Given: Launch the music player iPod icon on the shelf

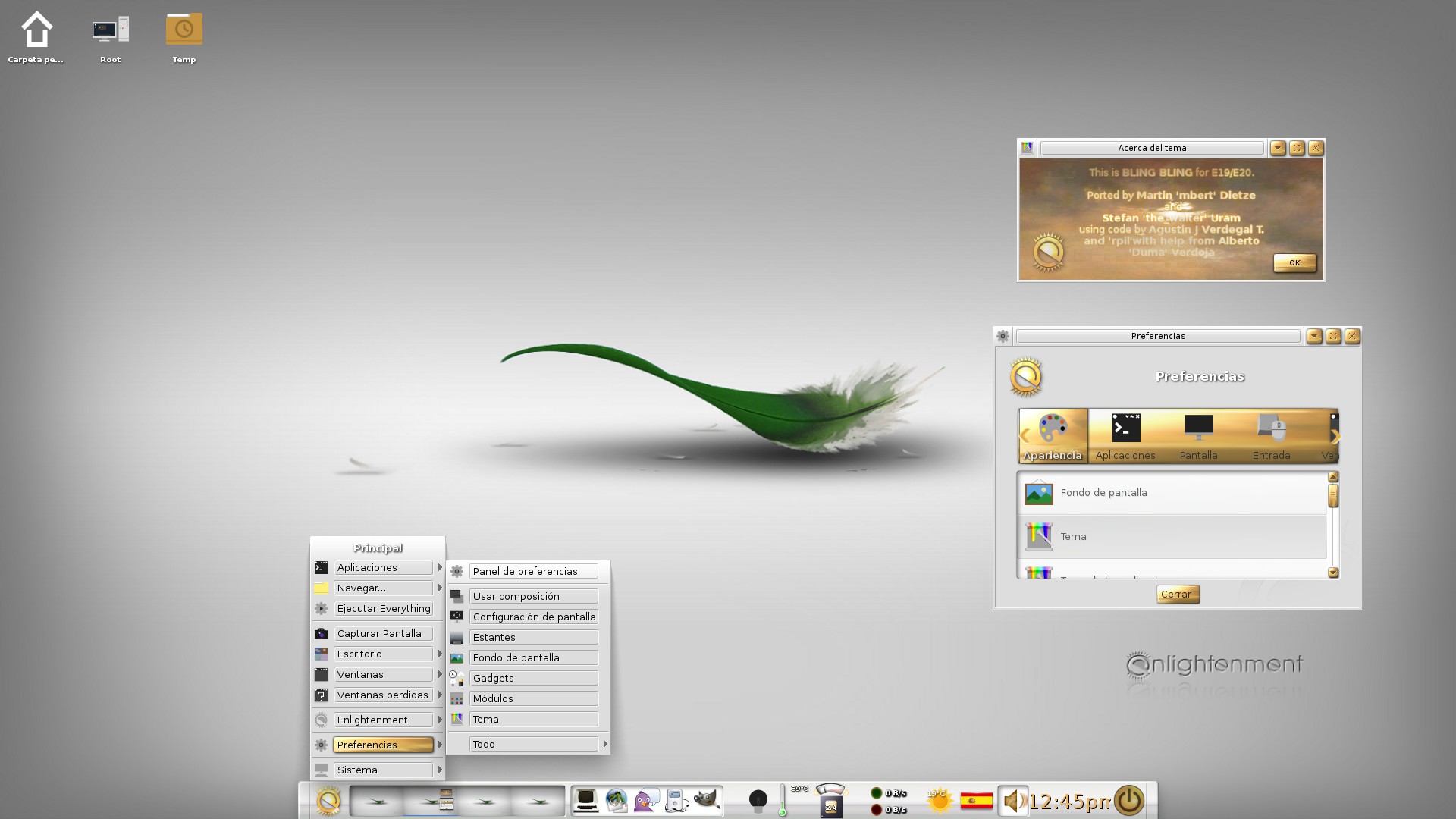Looking at the screenshot, I should tap(676, 801).
